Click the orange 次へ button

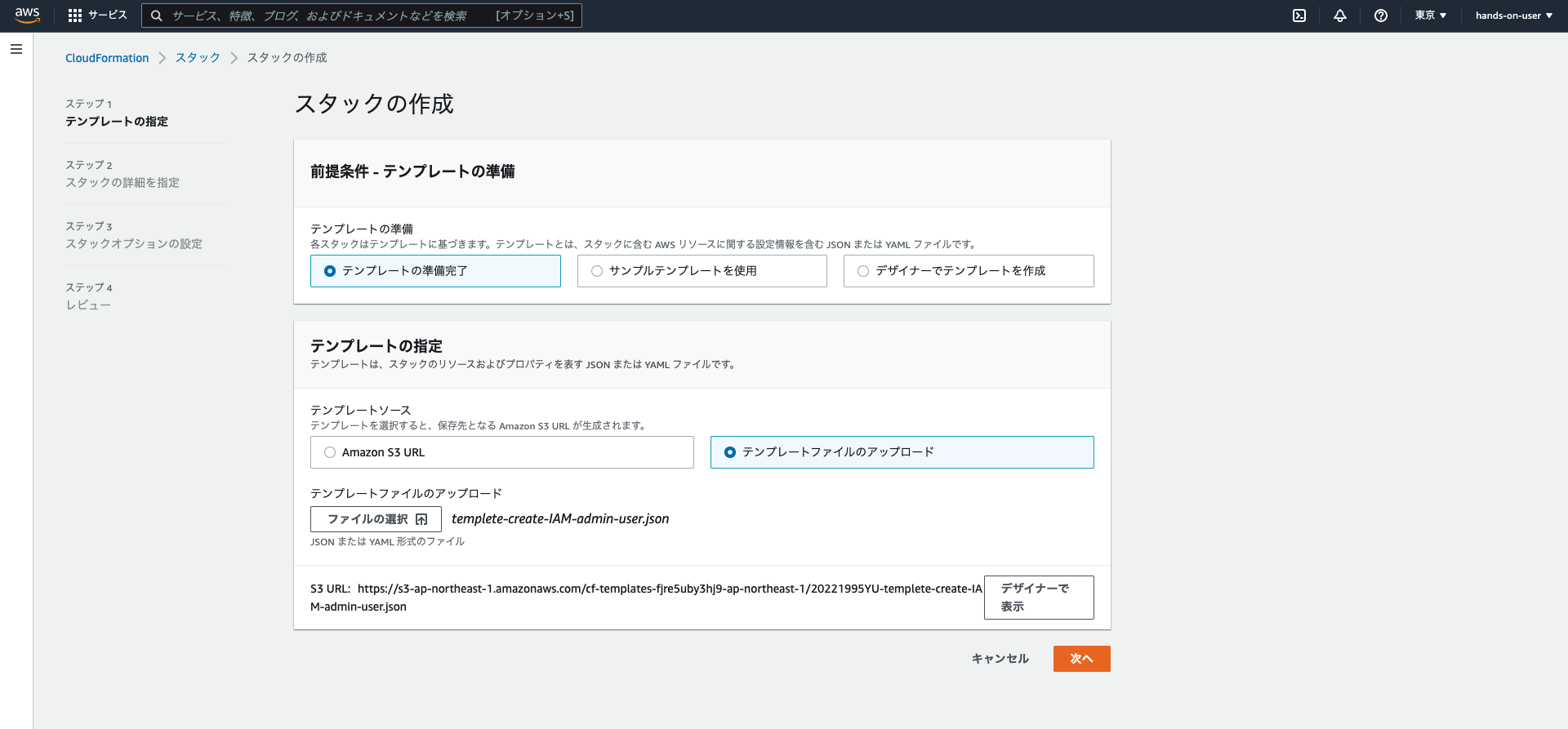pyautogui.click(x=1081, y=659)
